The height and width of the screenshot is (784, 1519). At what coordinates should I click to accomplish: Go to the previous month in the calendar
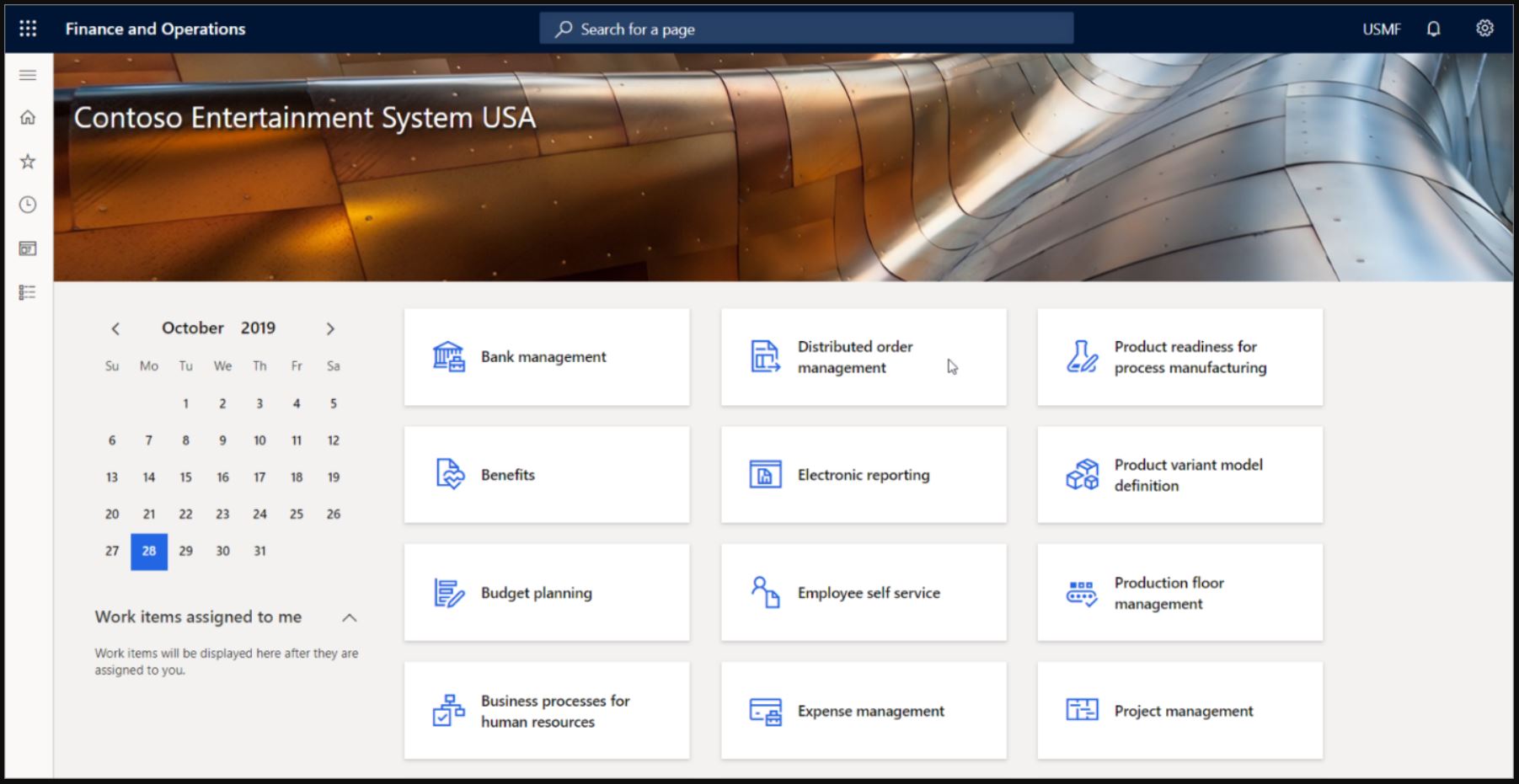click(x=115, y=328)
